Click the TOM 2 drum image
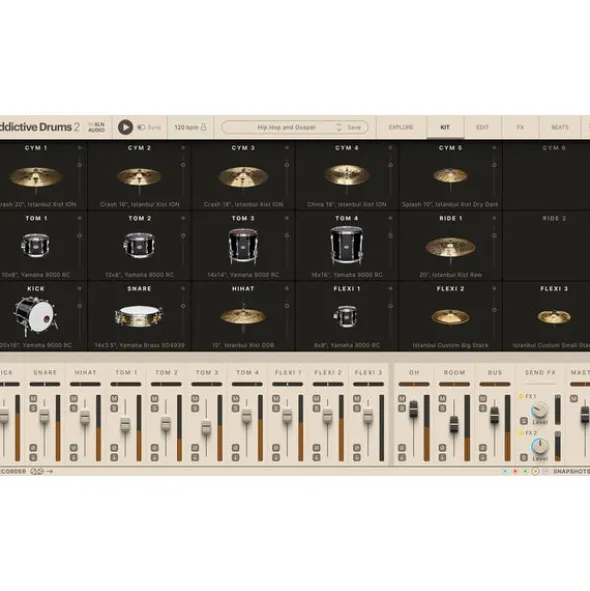Screen dimensions: 590x591 coord(139,245)
